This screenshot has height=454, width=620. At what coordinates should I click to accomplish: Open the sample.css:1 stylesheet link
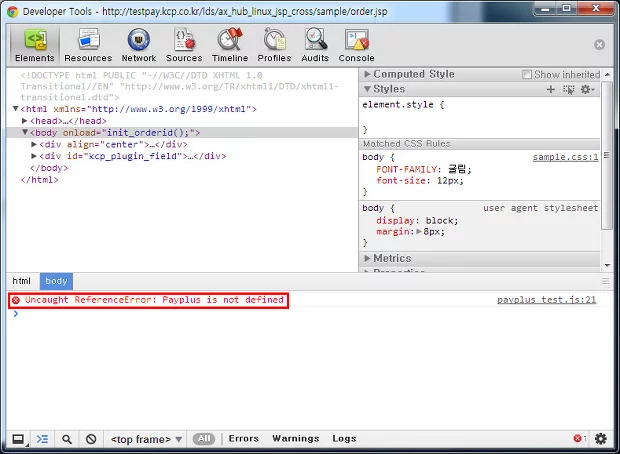click(x=565, y=157)
